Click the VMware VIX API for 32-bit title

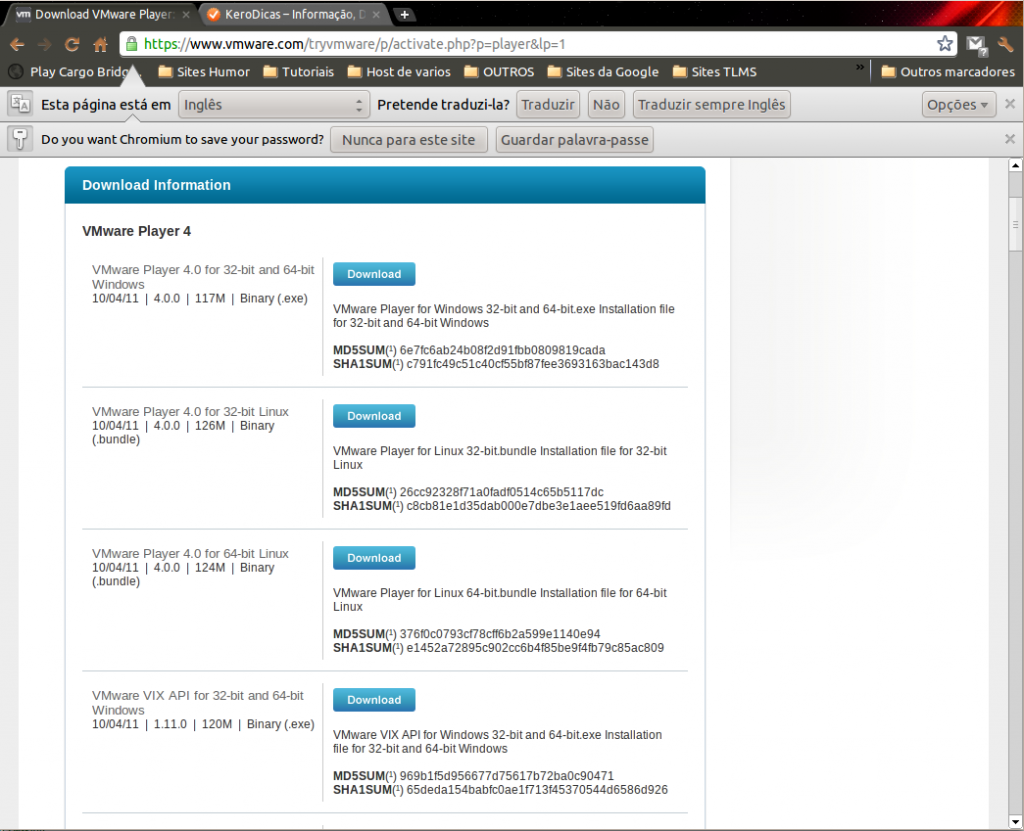[x=198, y=702]
